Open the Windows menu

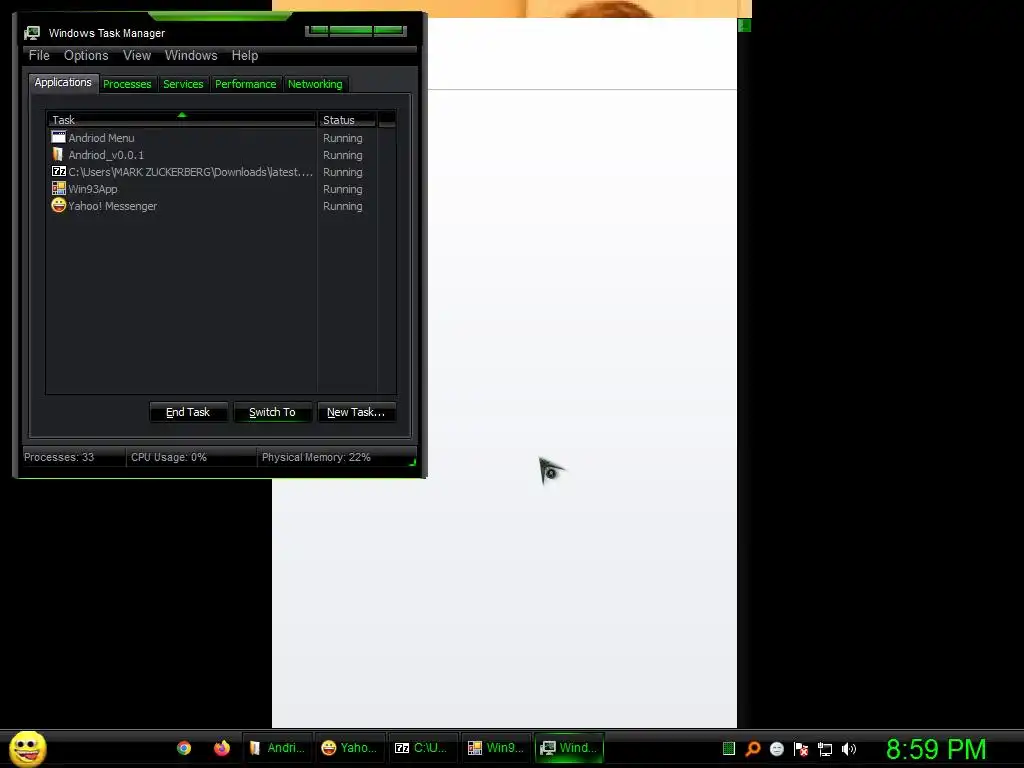191,56
